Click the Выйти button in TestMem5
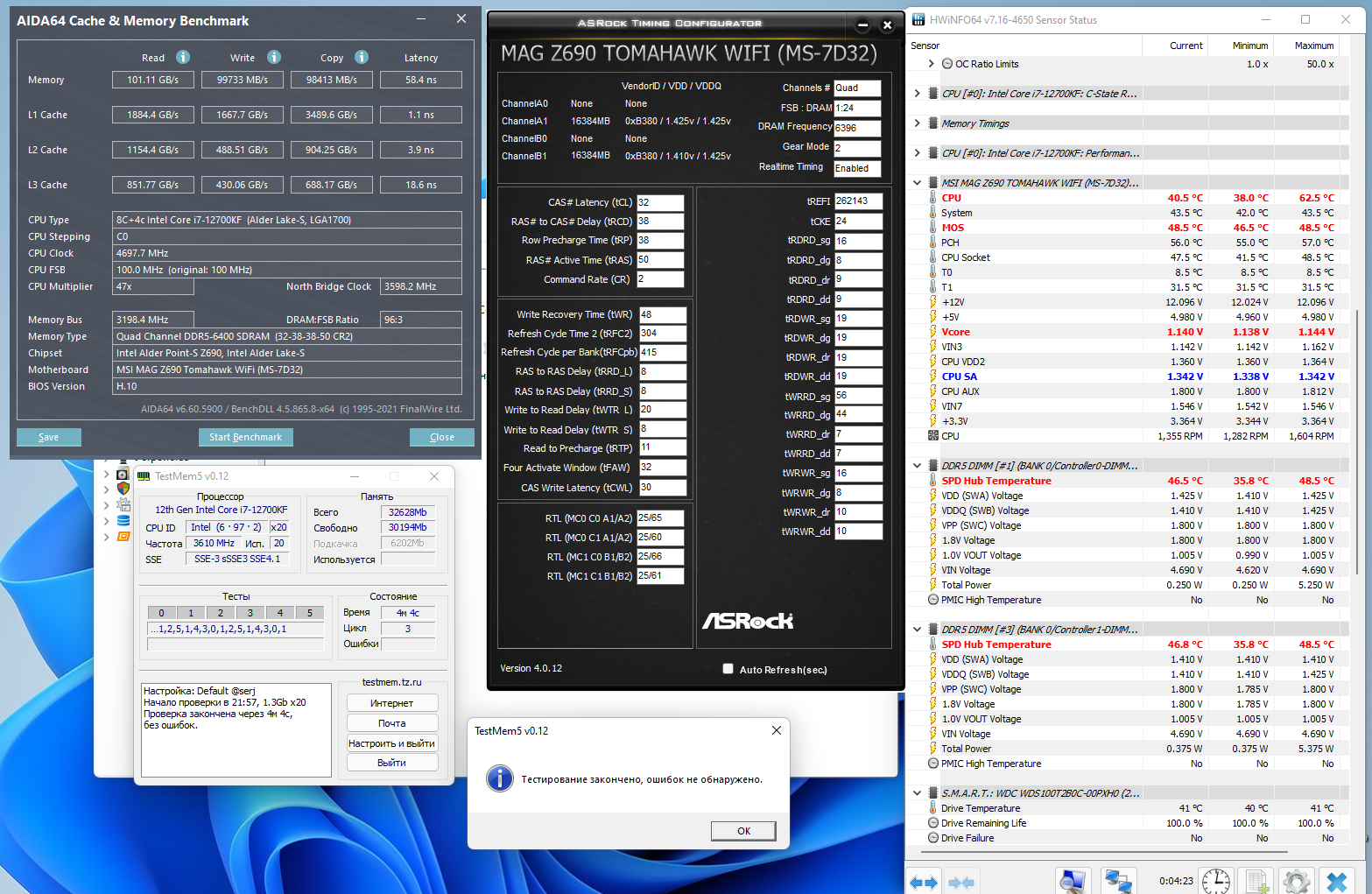The image size is (1372, 894). pos(392,763)
